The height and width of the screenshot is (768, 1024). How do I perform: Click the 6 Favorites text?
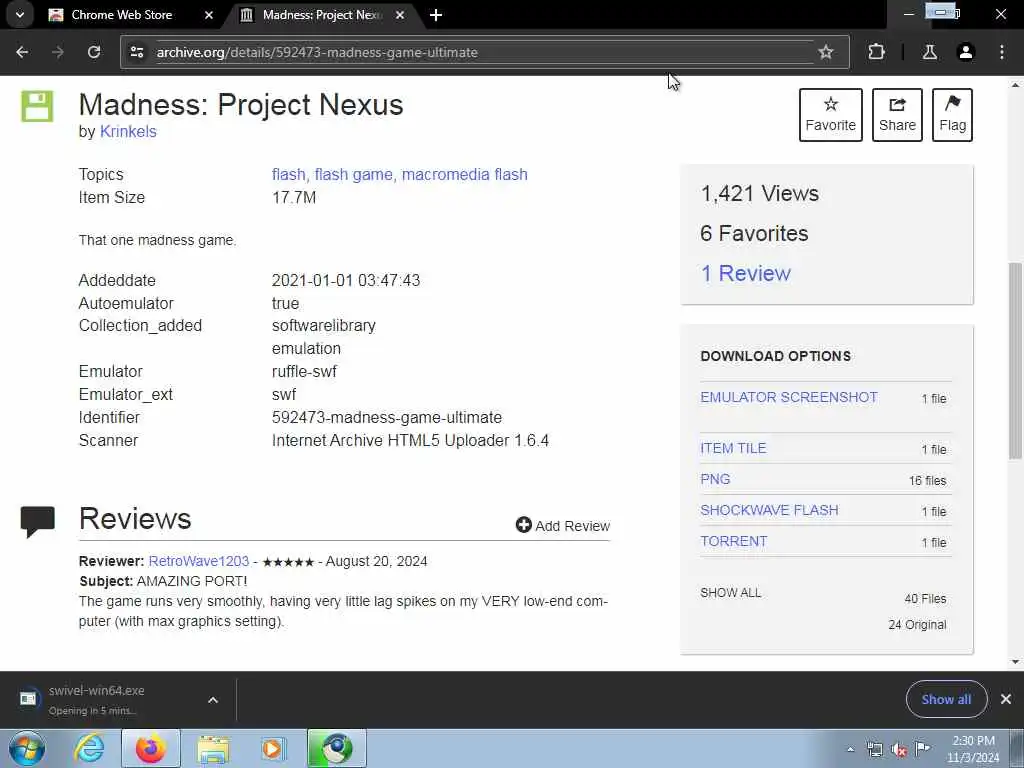point(754,233)
